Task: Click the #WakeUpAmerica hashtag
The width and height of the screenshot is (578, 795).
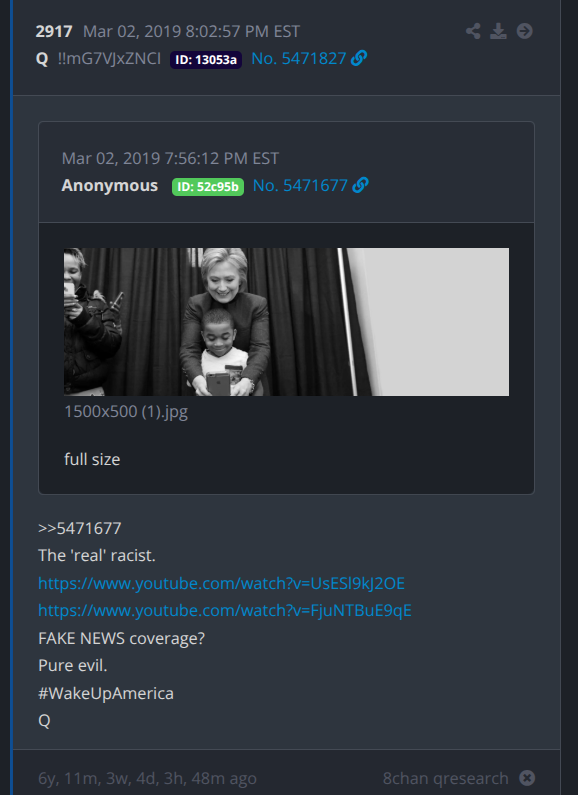Action: pos(106,693)
